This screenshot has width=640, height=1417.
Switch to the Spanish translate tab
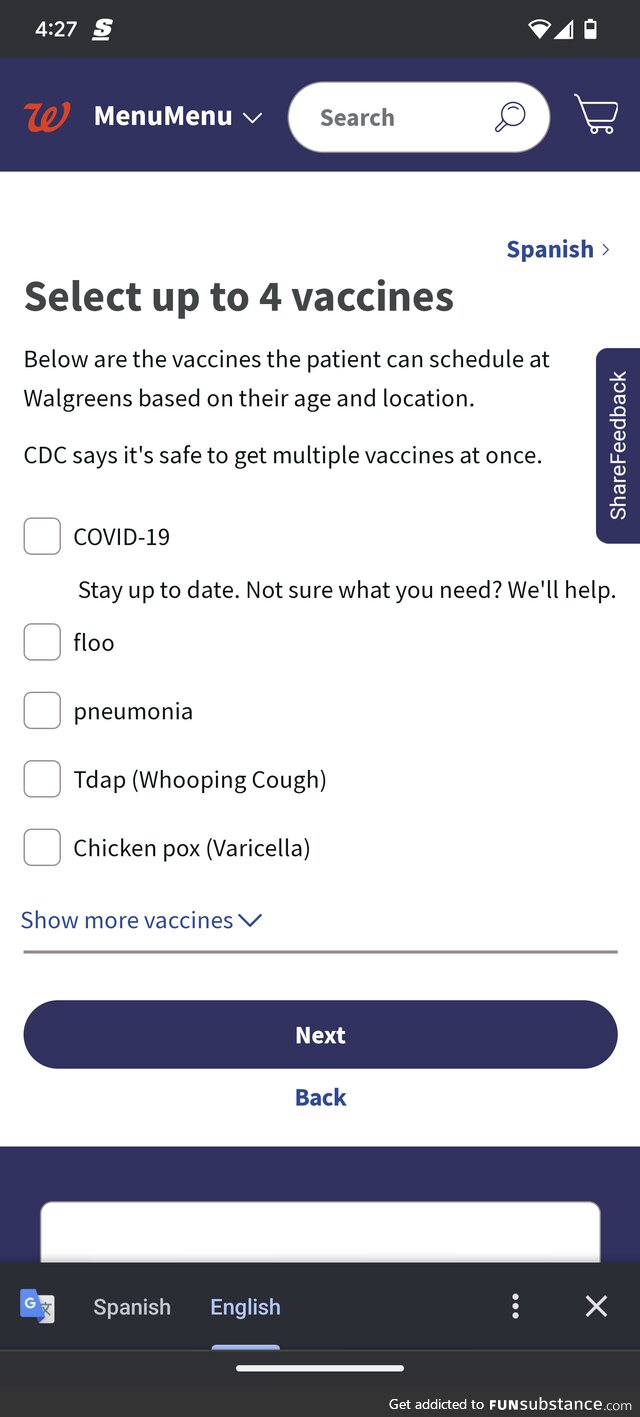(x=132, y=1307)
